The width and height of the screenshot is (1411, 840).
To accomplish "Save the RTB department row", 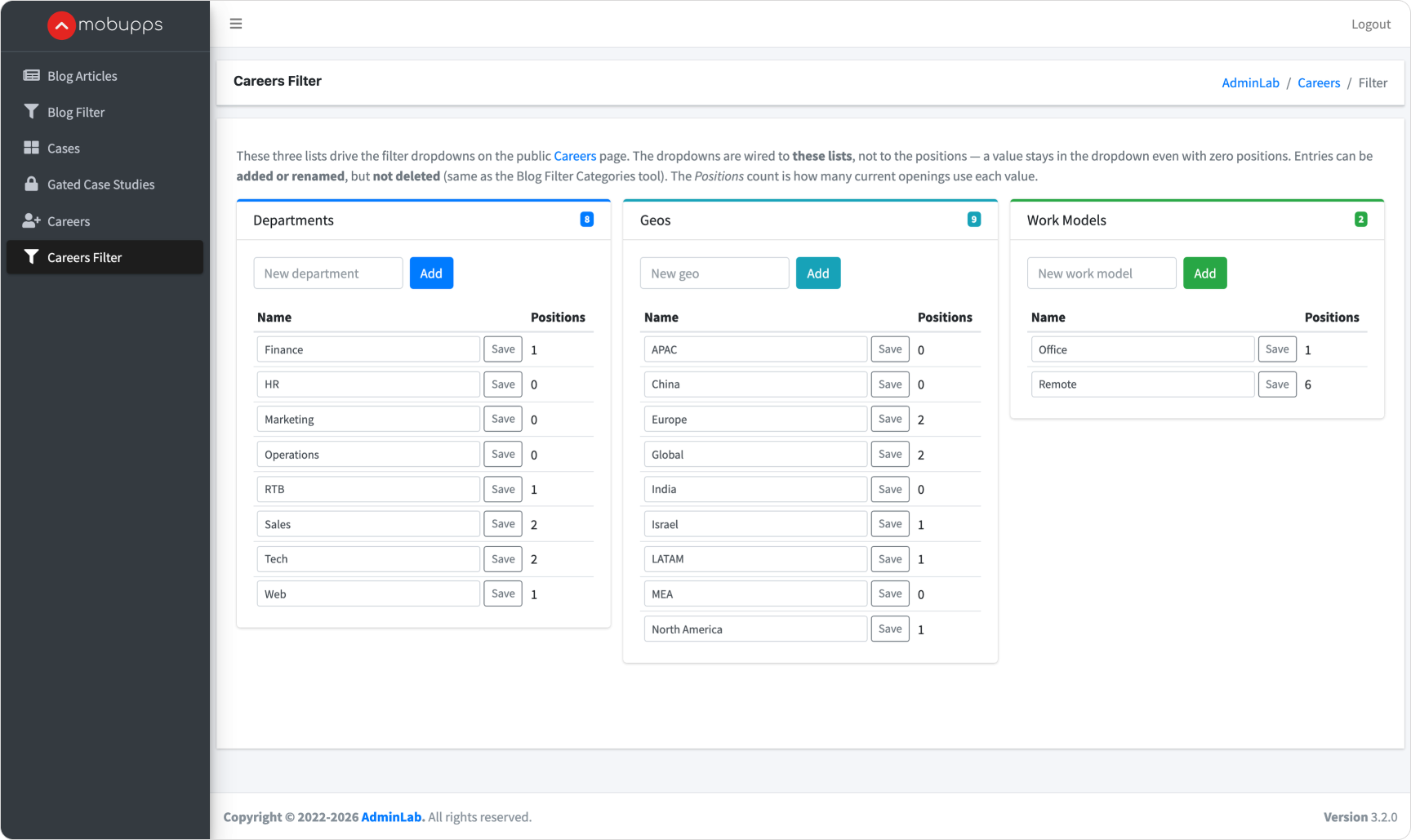I will click(x=503, y=489).
